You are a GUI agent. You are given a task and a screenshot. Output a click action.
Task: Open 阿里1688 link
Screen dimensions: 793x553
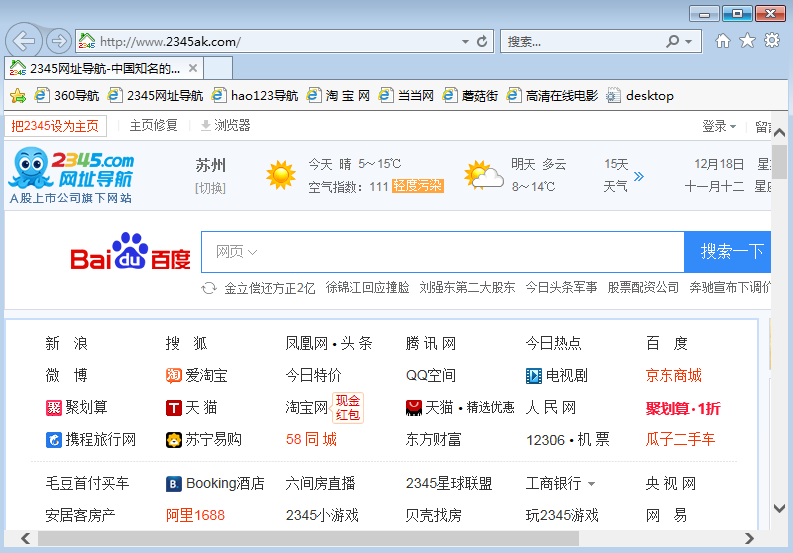(195, 516)
